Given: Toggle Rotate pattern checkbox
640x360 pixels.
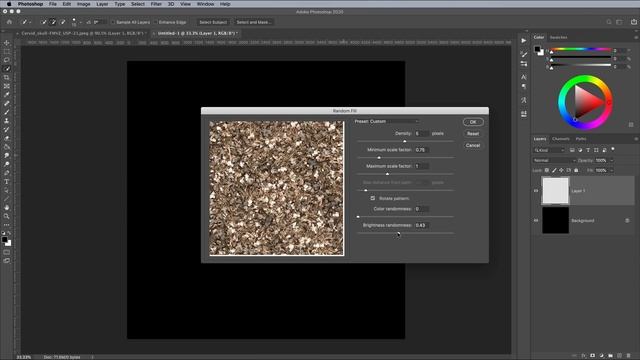Looking at the screenshot, I should (x=373, y=198).
